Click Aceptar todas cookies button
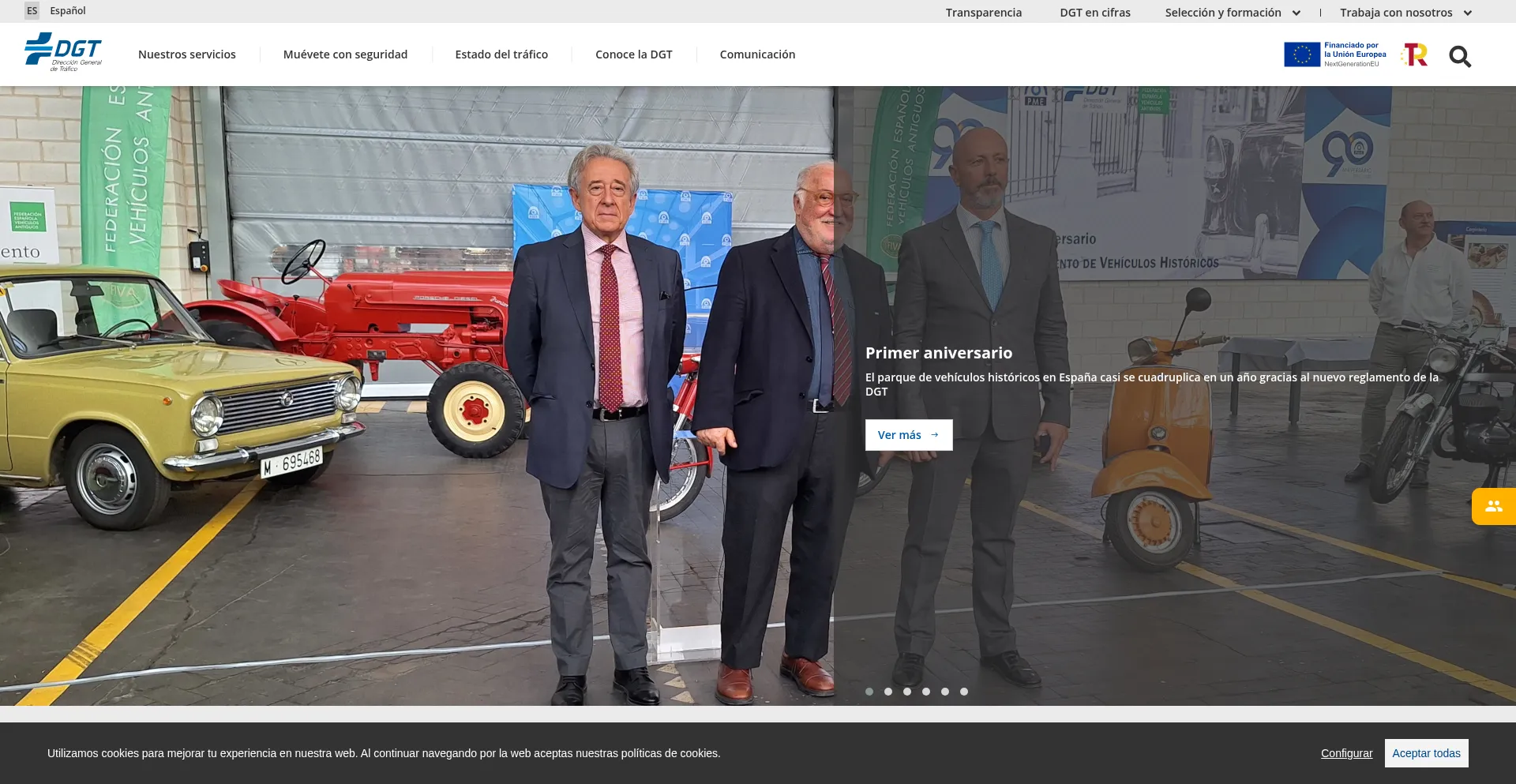 (1426, 753)
